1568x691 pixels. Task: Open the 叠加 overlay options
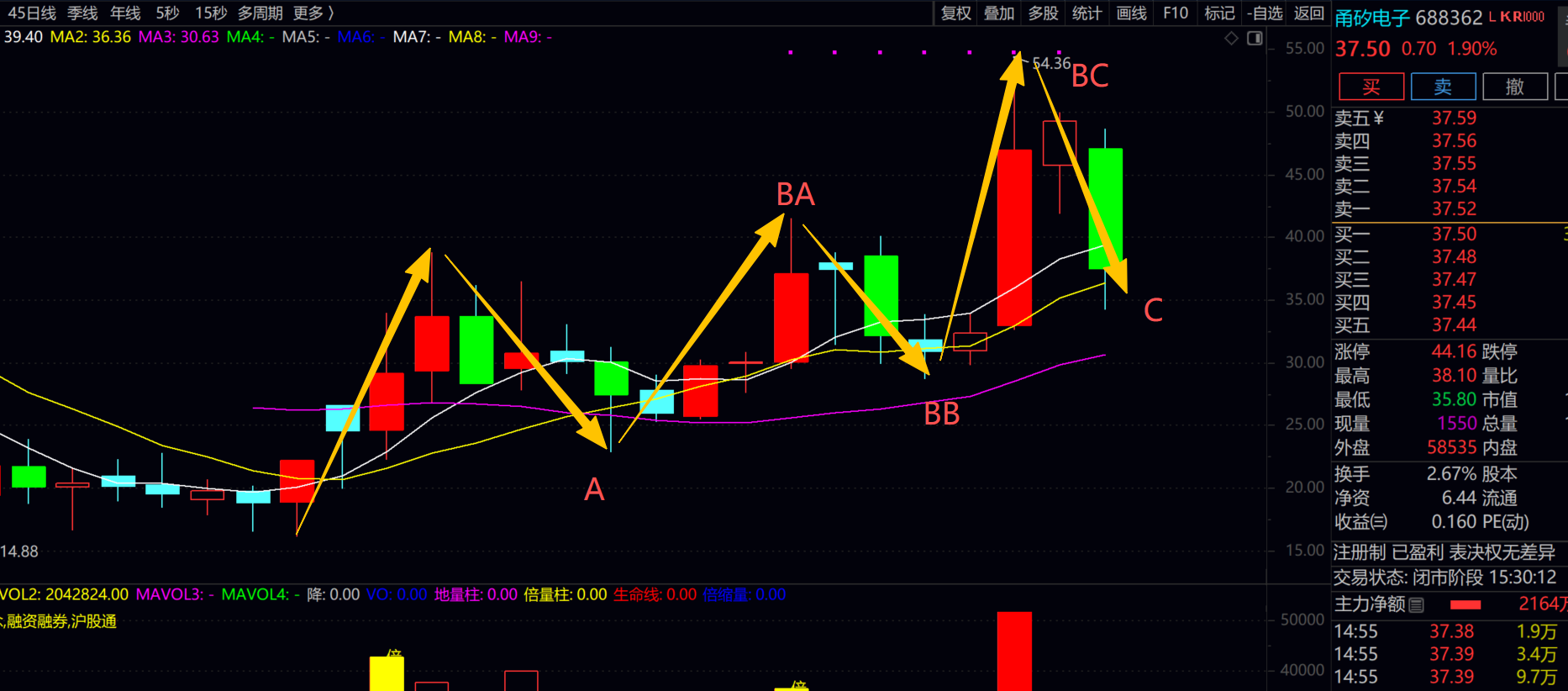tap(999, 13)
